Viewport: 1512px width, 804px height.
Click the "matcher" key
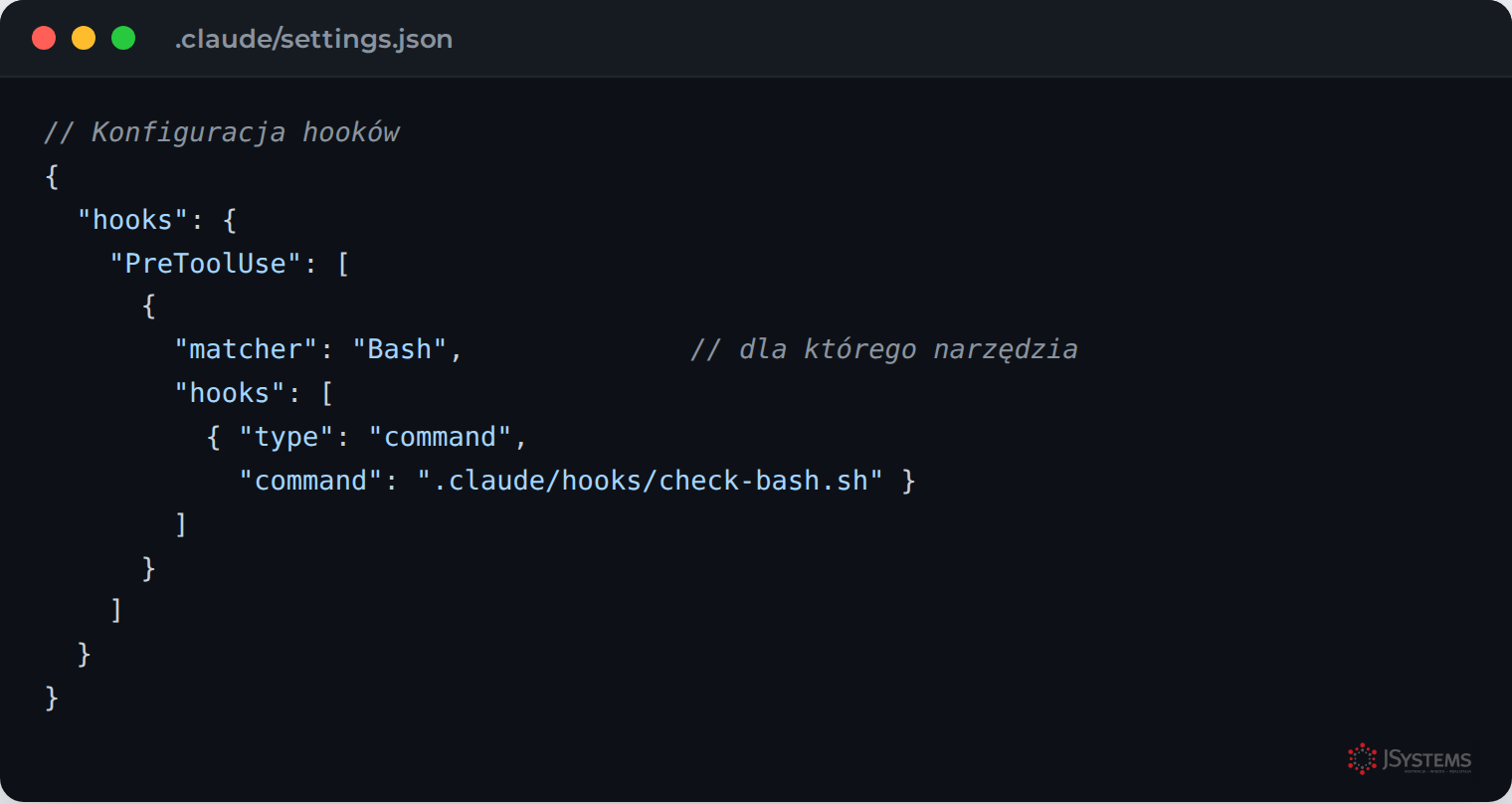pyautogui.click(x=246, y=349)
